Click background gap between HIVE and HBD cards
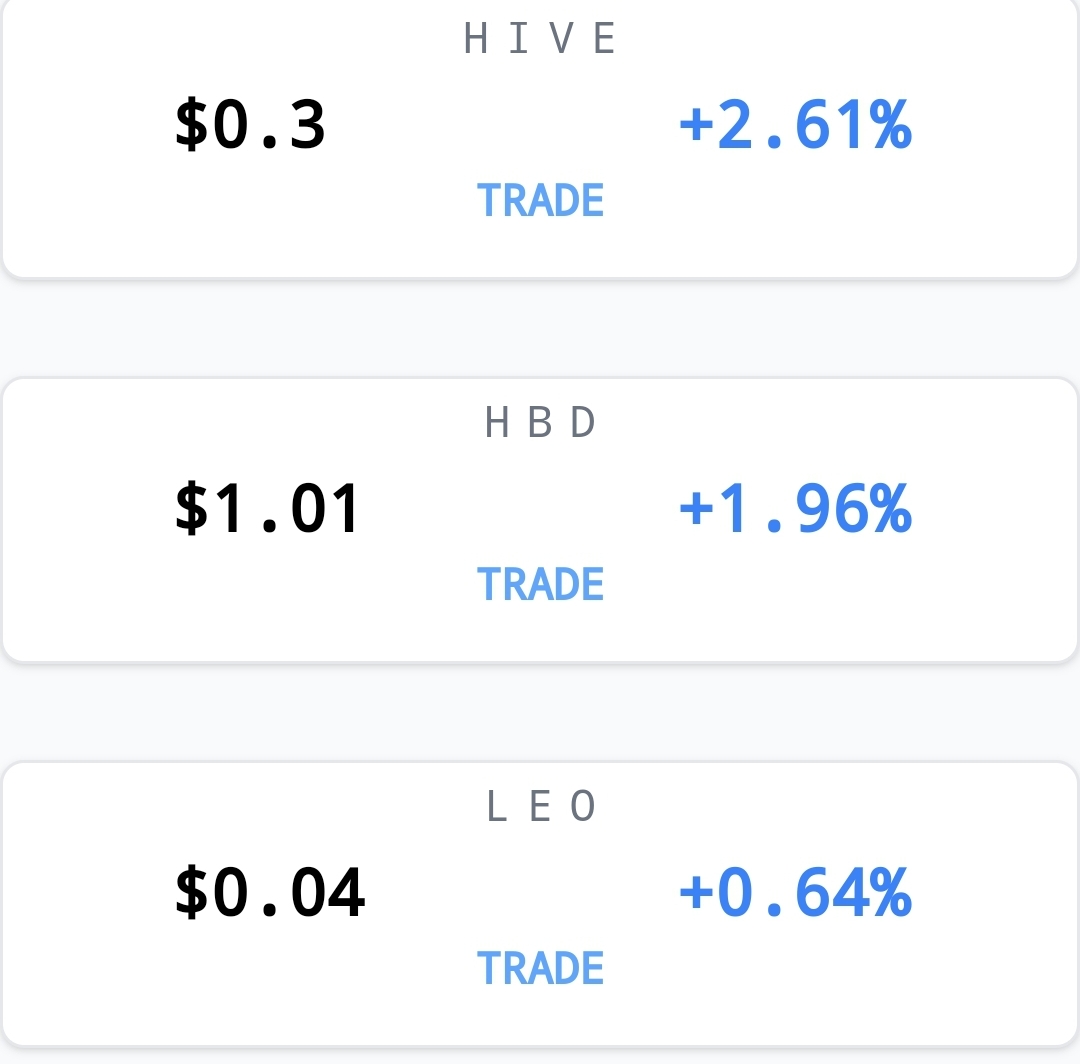Image resolution: width=1080 pixels, height=1064 pixels. 540,328
